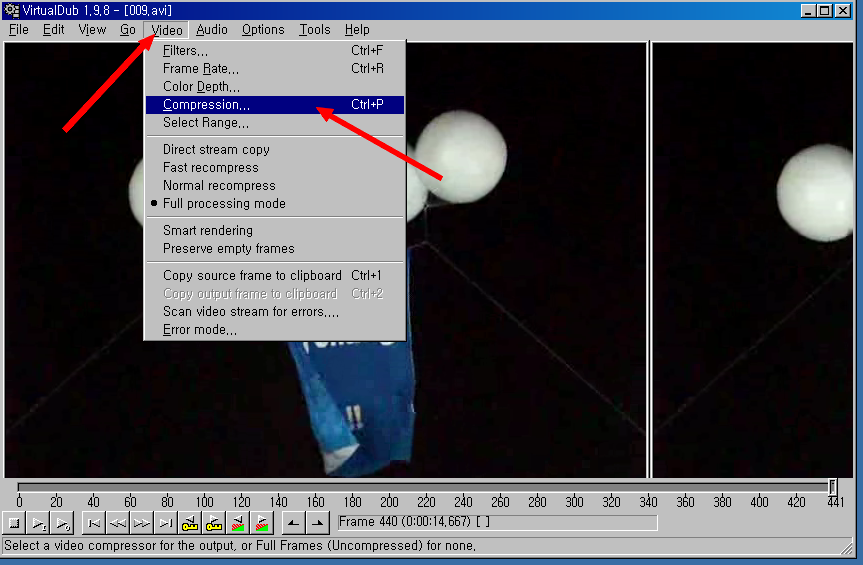Click the Stop playback button

pos(14,523)
